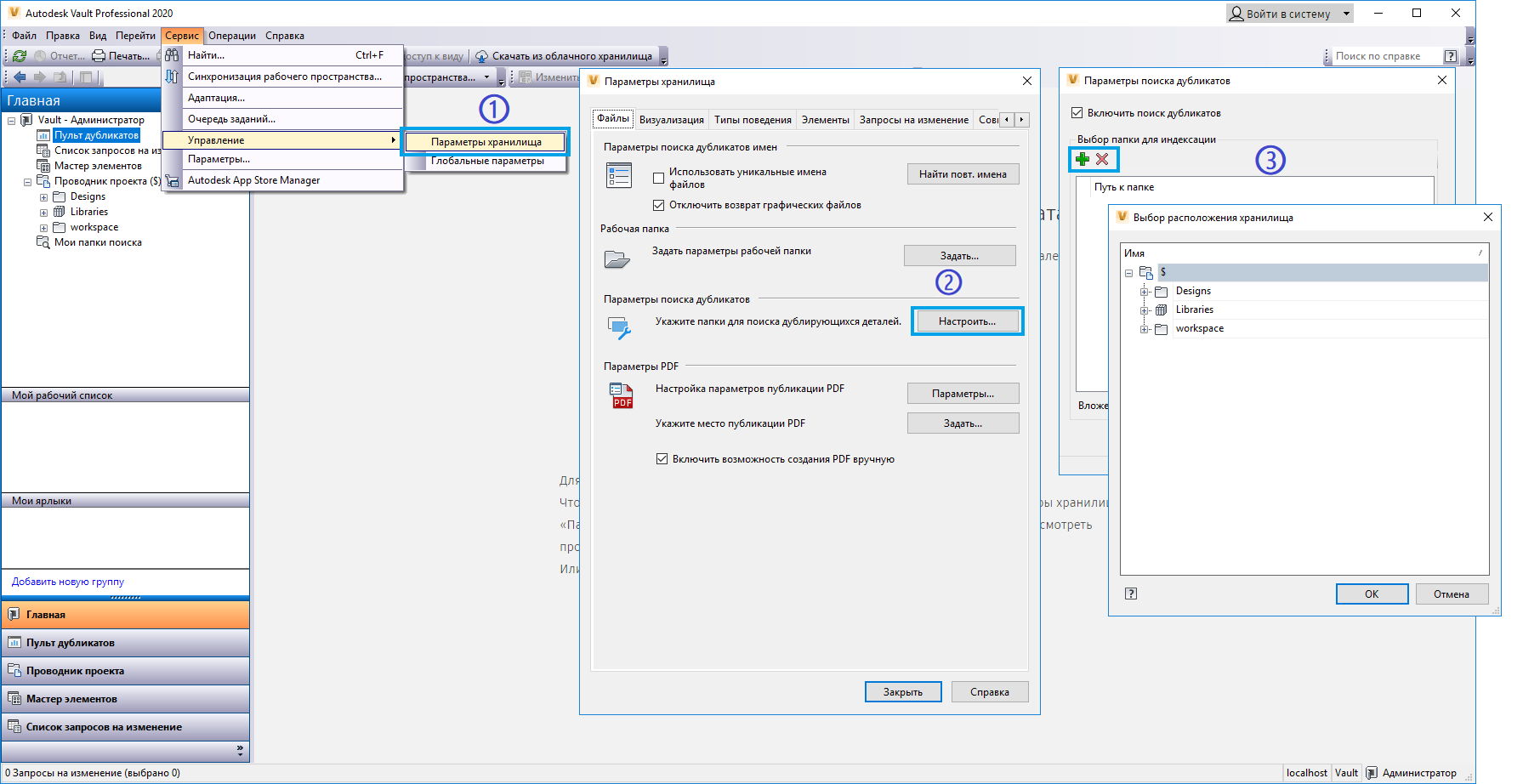Switch to Типы поведения tab

(x=753, y=120)
